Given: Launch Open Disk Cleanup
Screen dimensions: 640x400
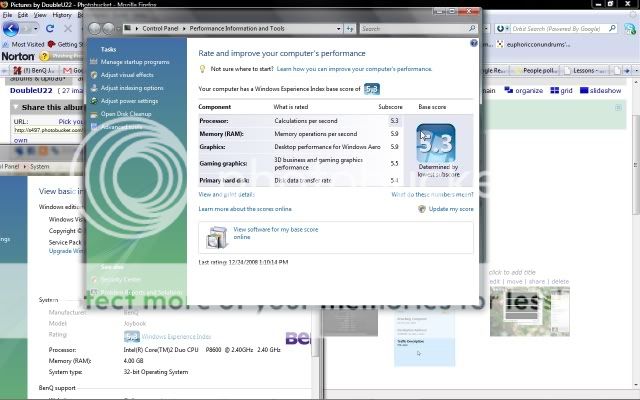Looking at the screenshot, I should click(x=127, y=114).
